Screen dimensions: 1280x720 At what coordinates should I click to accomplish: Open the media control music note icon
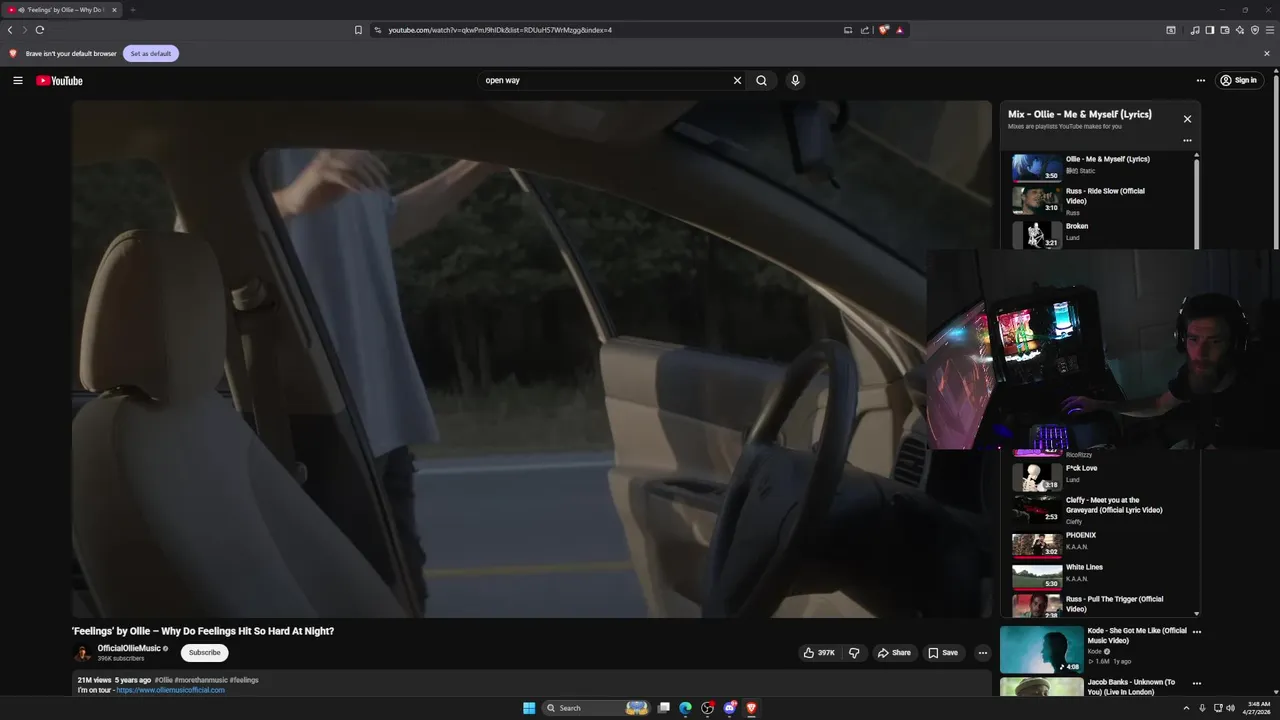point(1195,30)
